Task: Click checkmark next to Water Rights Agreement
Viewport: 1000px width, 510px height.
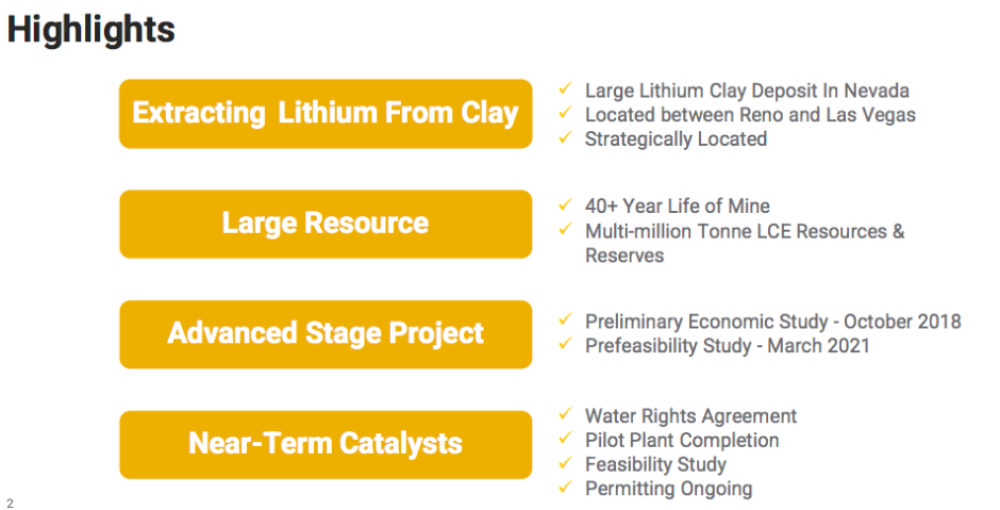Action: click(x=565, y=414)
